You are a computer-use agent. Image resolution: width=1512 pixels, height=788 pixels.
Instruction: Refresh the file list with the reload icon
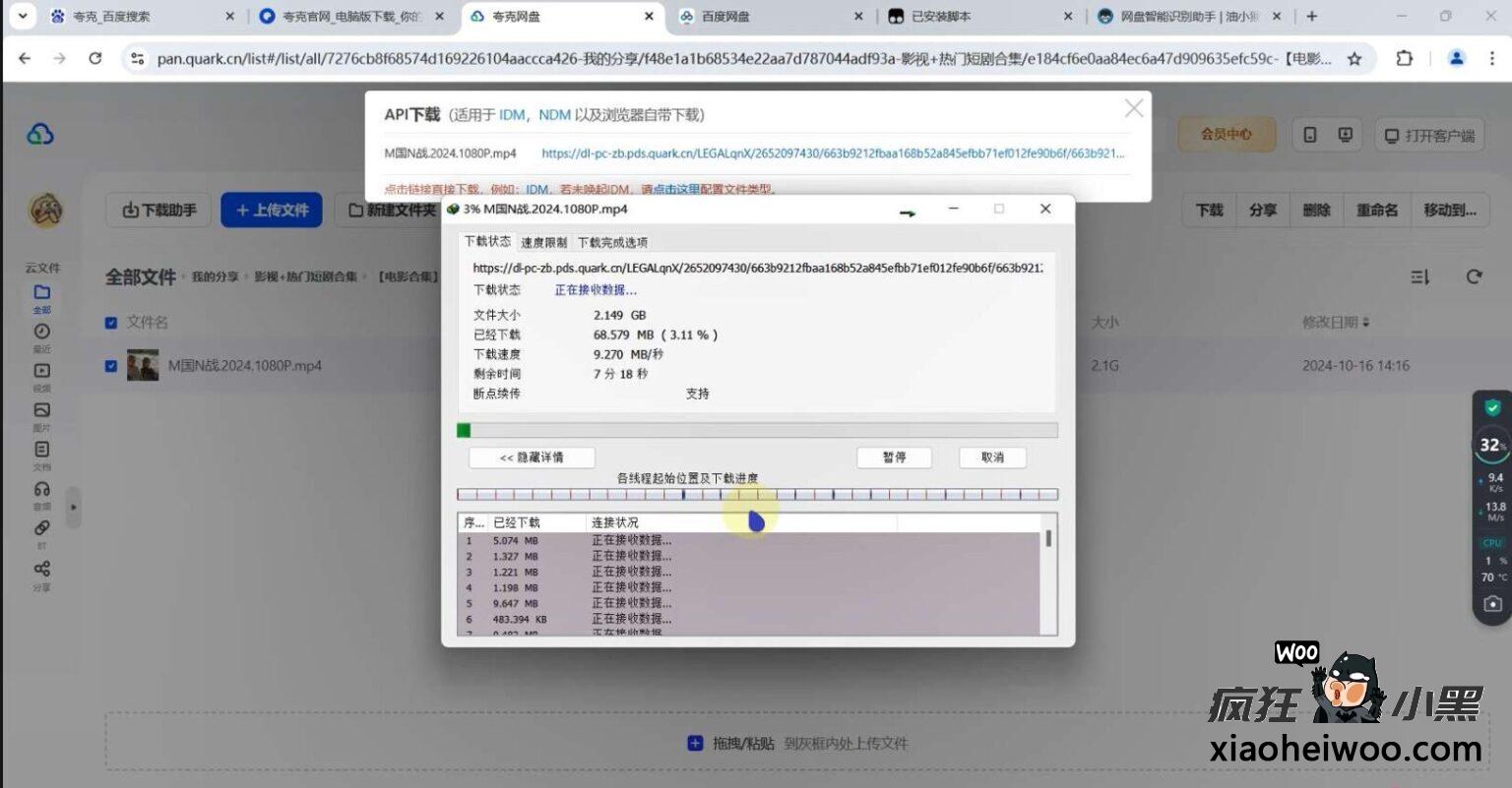(x=1474, y=277)
